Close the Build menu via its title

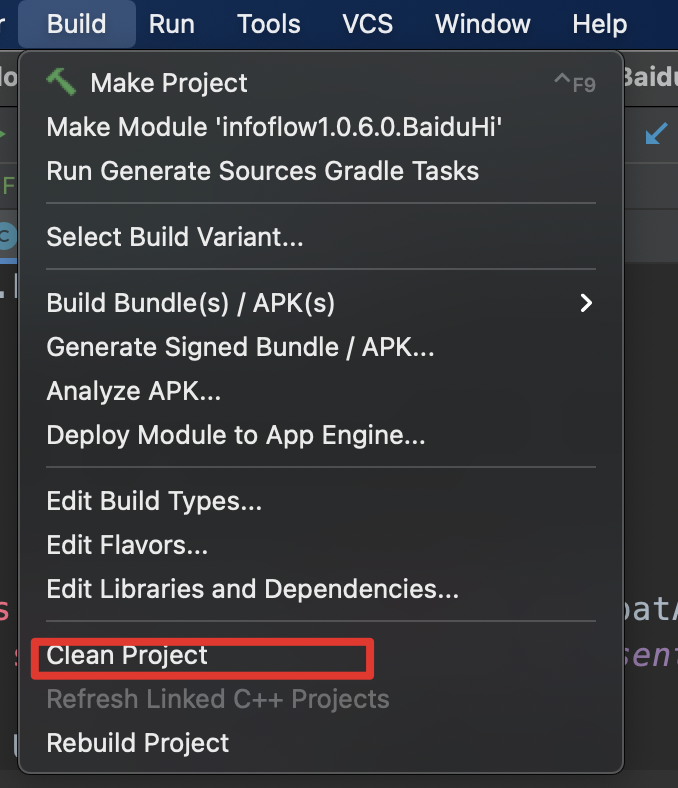(x=77, y=23)
